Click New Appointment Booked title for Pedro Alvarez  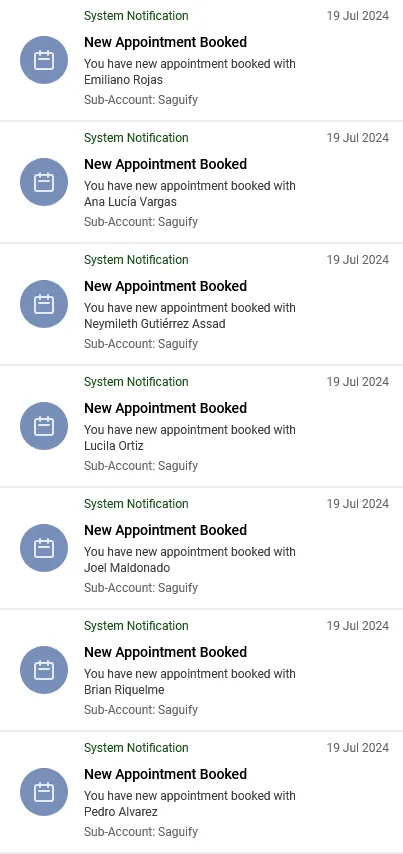pos(166,774)
